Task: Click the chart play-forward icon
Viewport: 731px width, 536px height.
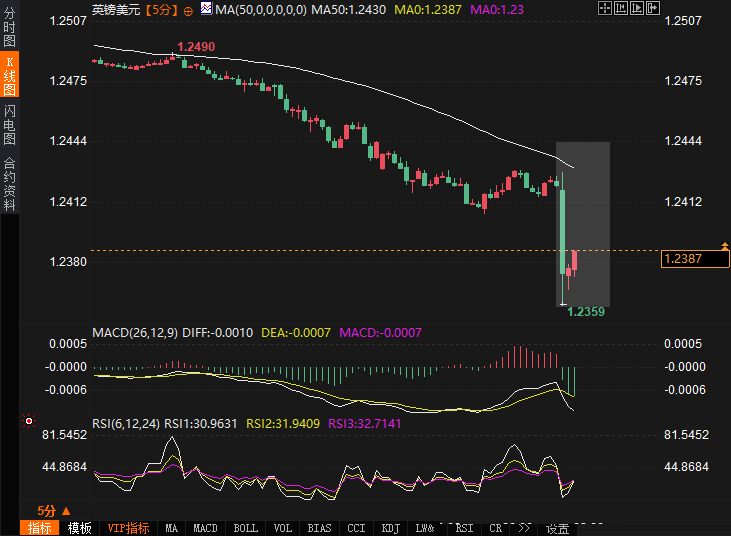Action: [x=637, y=8]
